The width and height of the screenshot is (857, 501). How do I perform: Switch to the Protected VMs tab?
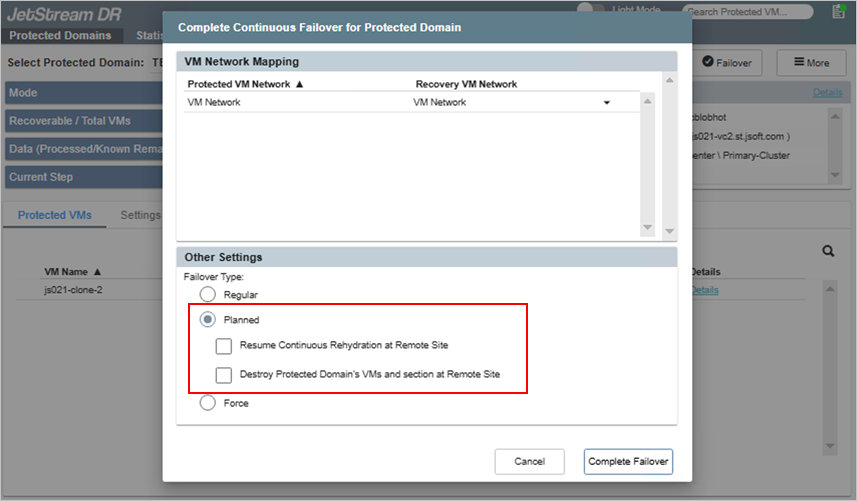(55, 215)
